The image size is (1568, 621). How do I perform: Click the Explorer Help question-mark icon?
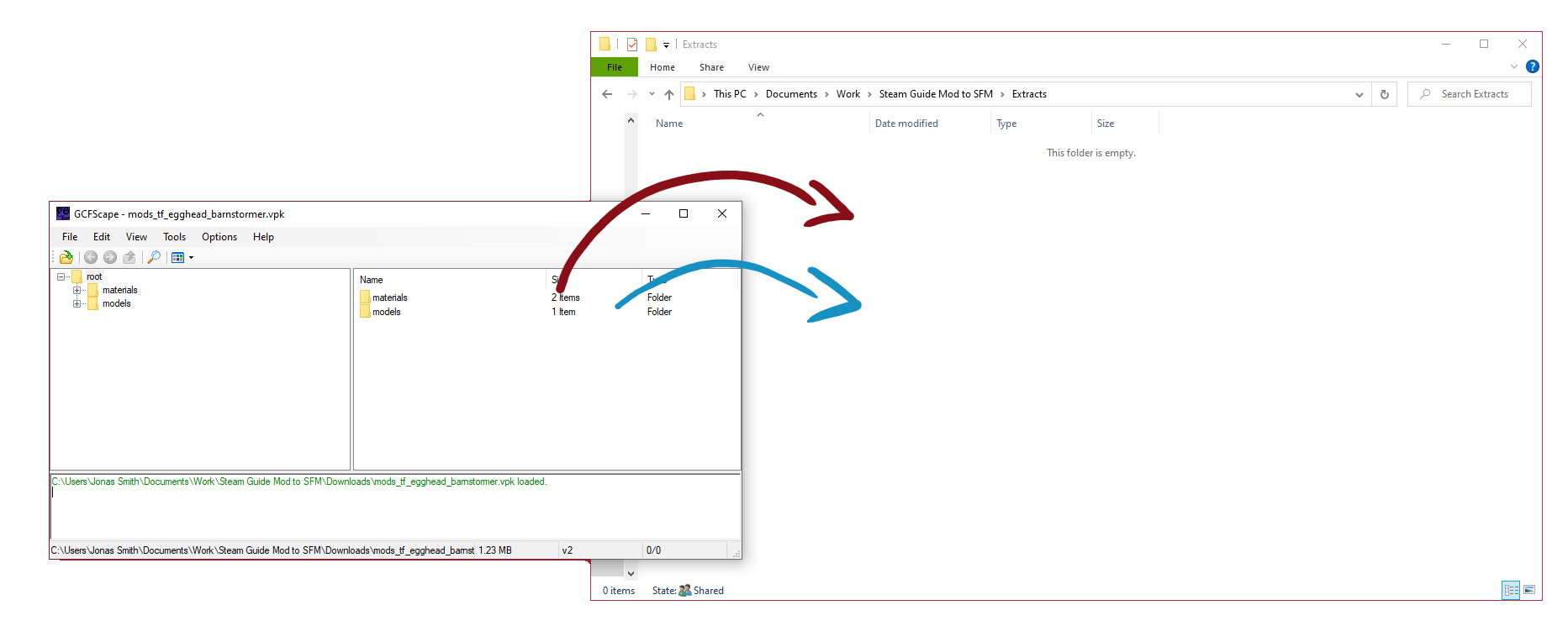pyautogui.click(x=1533, y=66)
